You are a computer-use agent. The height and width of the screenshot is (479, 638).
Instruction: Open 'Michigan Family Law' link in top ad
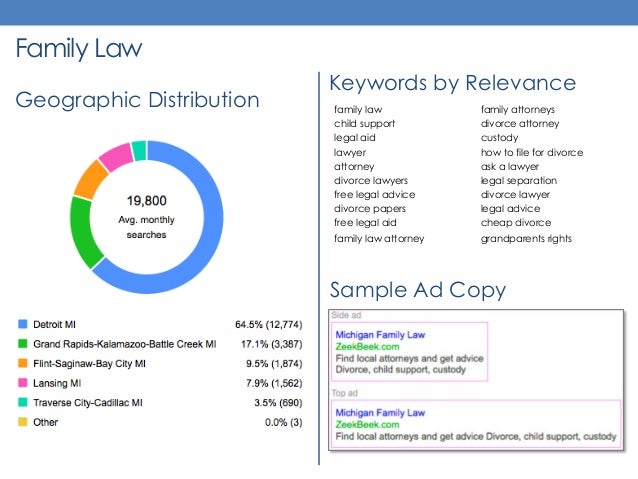(x=380, y=413)
